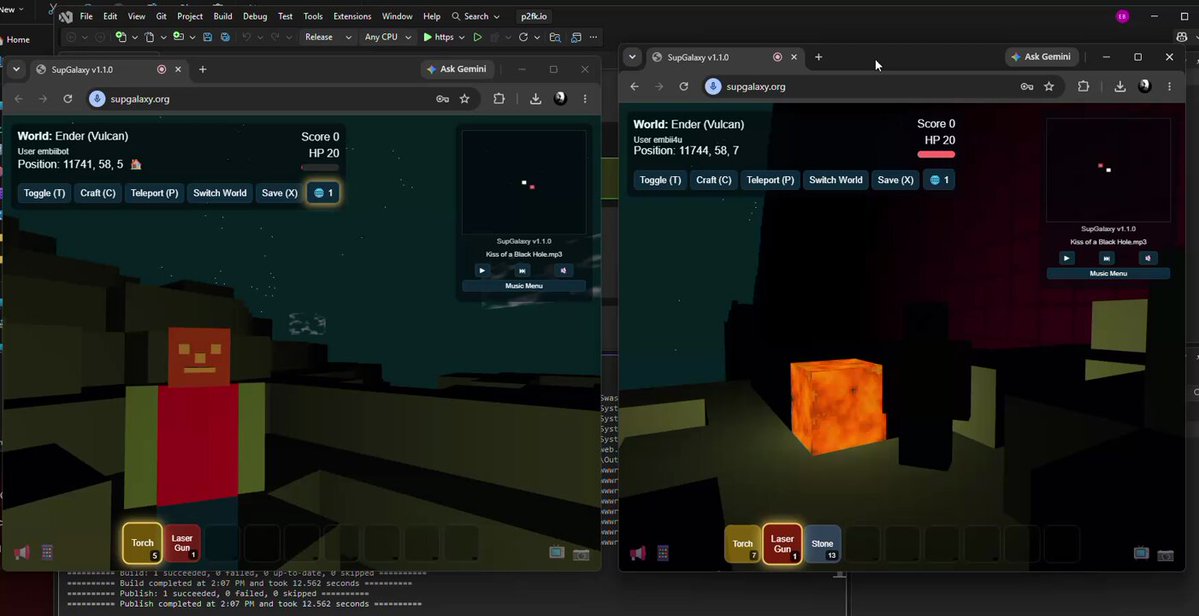
Task: Click the camera icon in the left game window
Action: click(x=581, y=554)
